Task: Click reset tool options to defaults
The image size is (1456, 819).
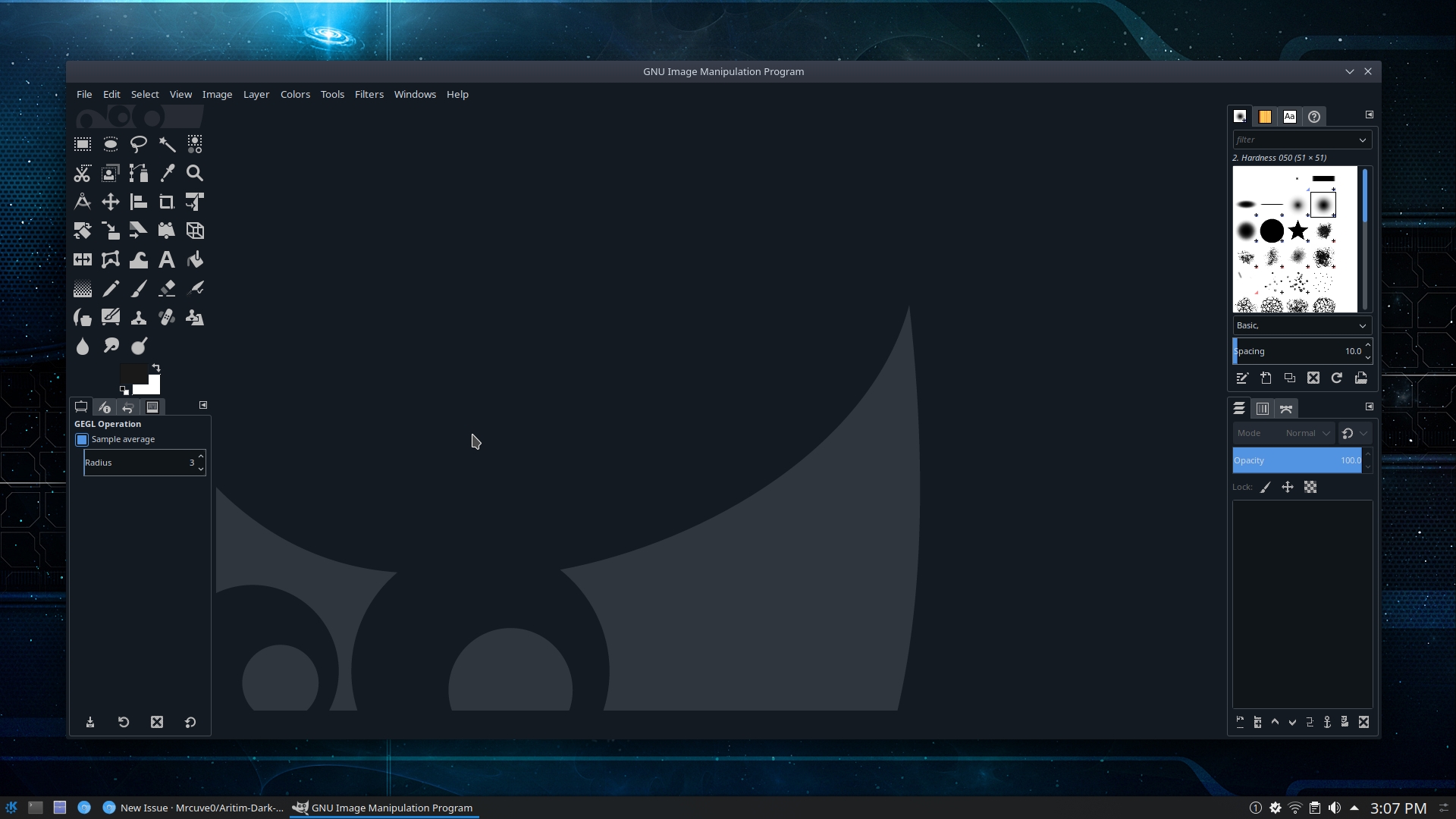Action: point(190,722)
